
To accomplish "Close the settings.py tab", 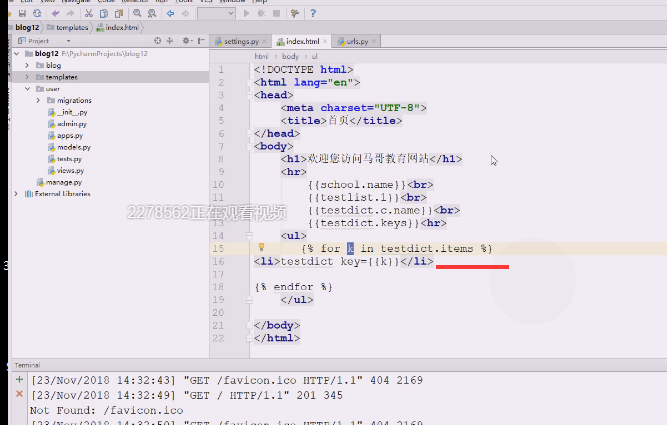I will (x=265, y=41).
